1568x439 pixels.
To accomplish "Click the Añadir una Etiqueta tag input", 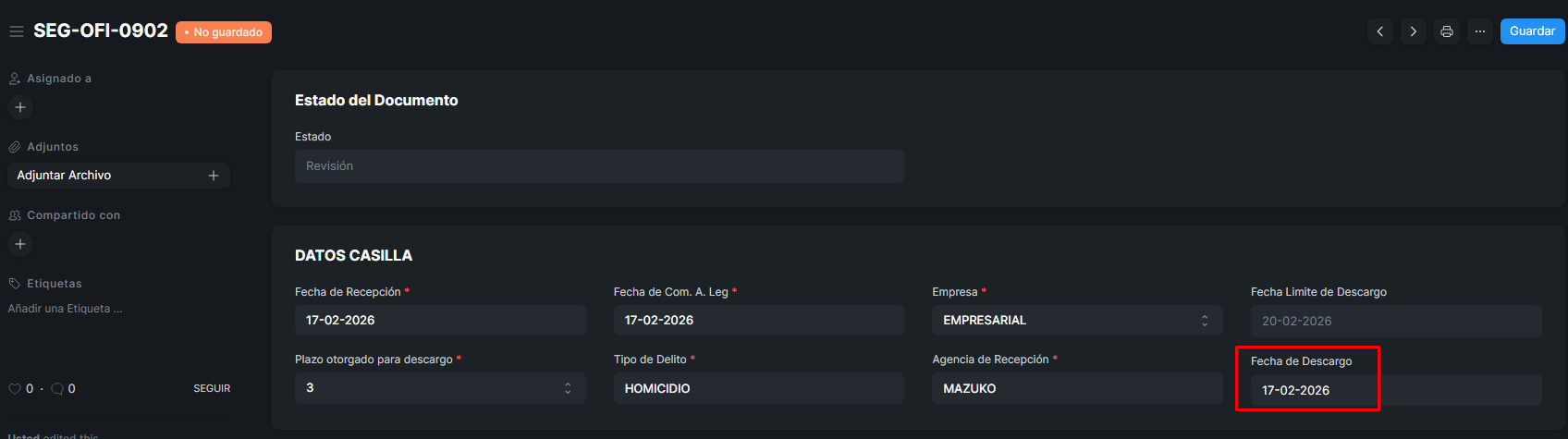I will click(66, 309).
